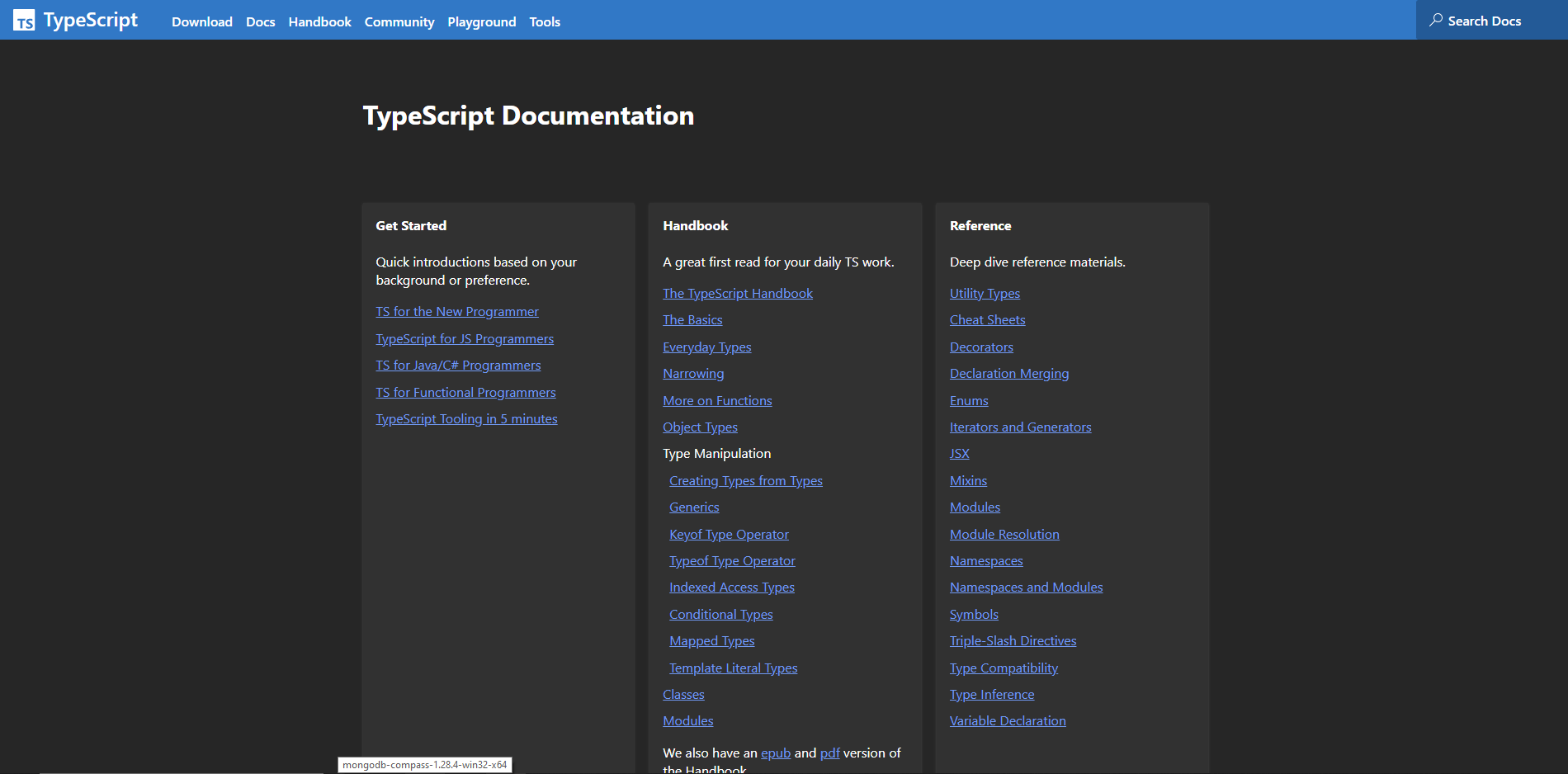Open TypeScript for JS Programmers link
This screenshot has height=774, width=1568.
pos(465,339)
